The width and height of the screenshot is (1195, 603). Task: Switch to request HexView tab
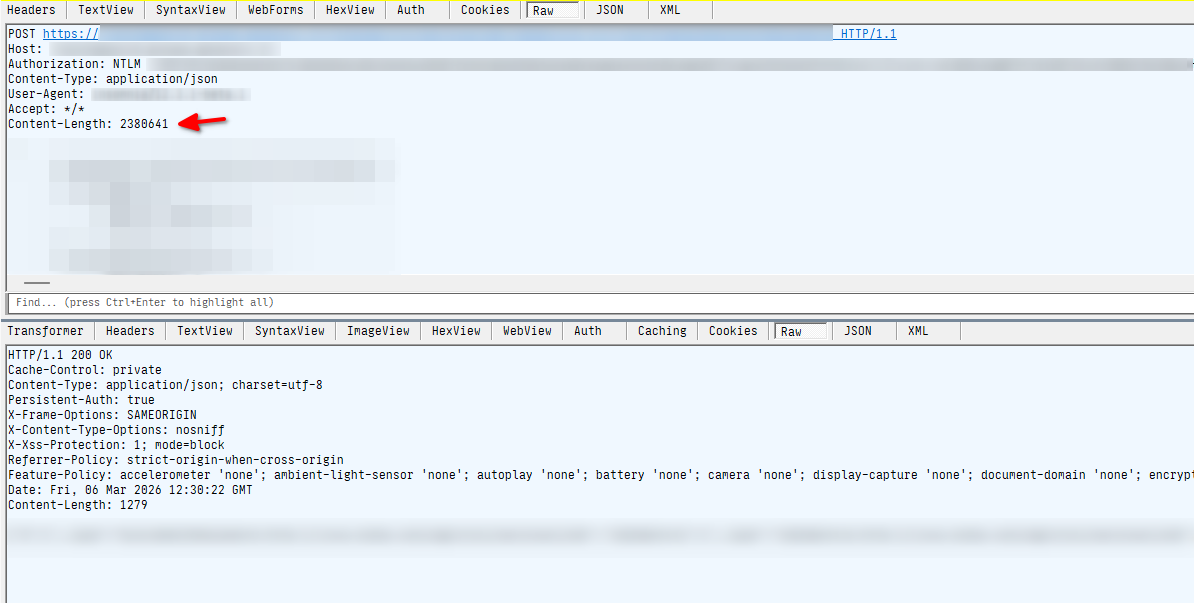point(350,10)
